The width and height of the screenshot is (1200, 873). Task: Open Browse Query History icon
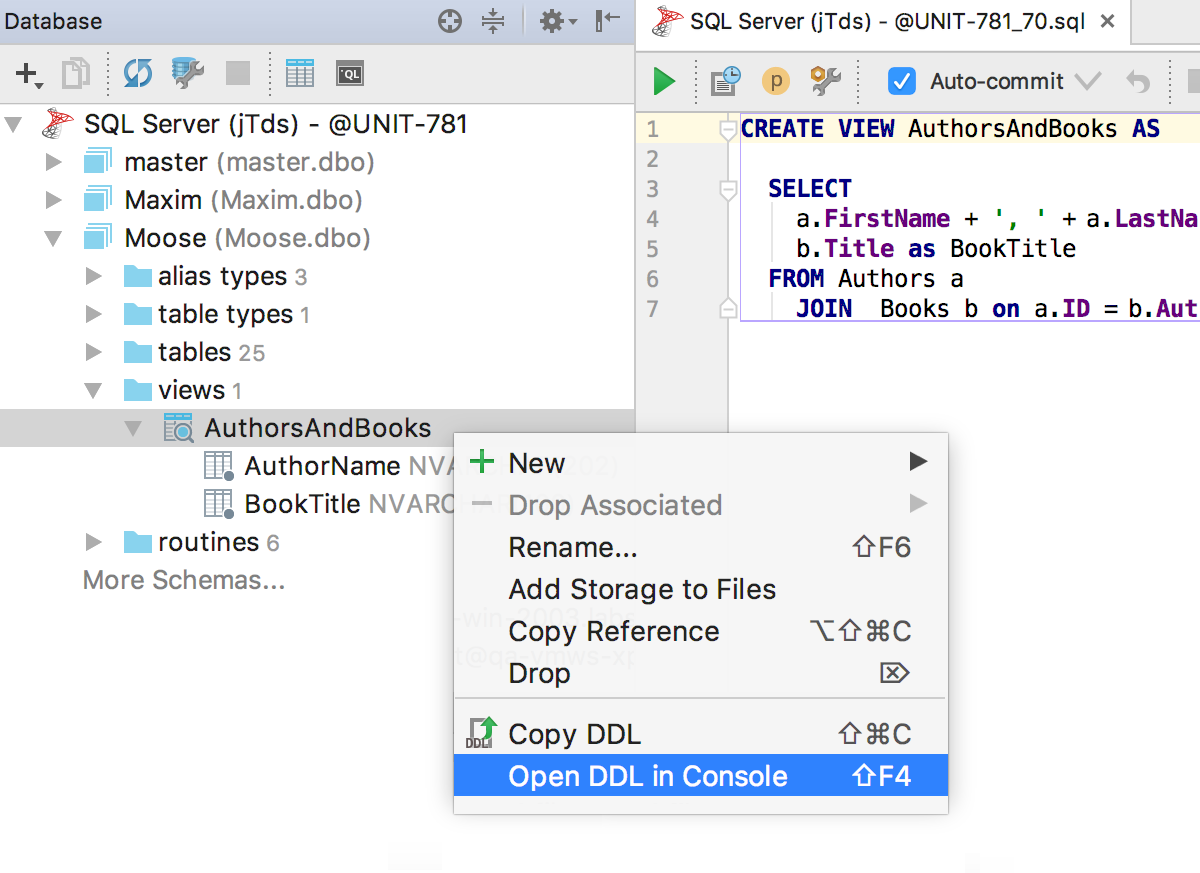point(725,81)
